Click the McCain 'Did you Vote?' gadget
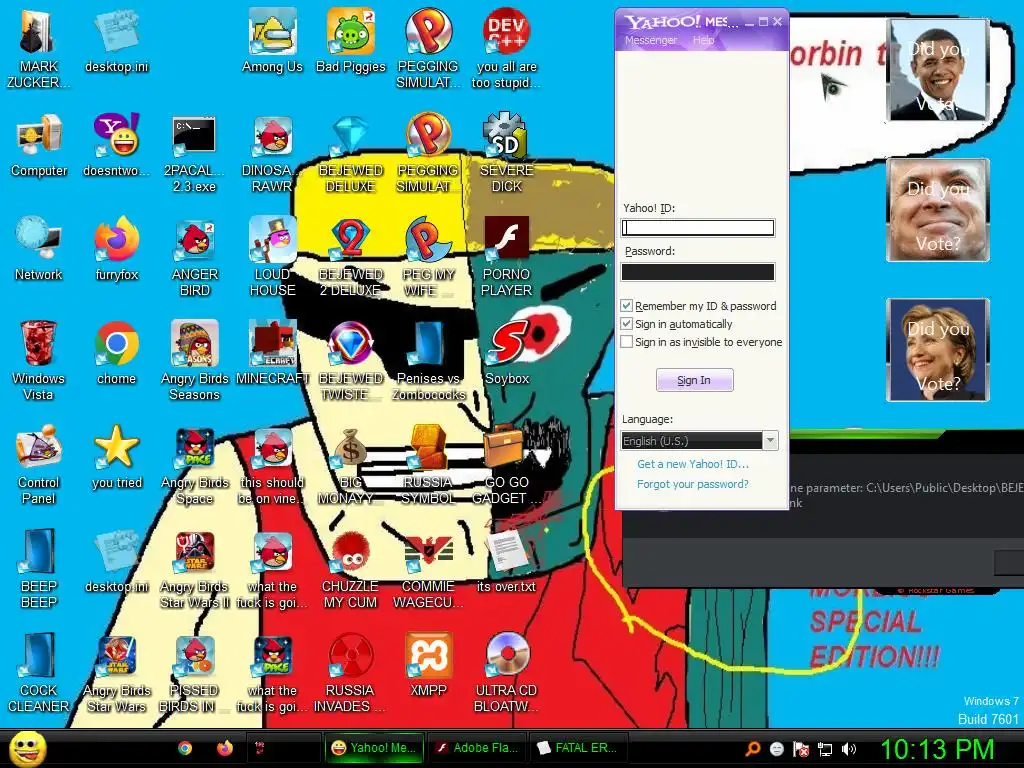1024x768 pixels. (938, 210)
